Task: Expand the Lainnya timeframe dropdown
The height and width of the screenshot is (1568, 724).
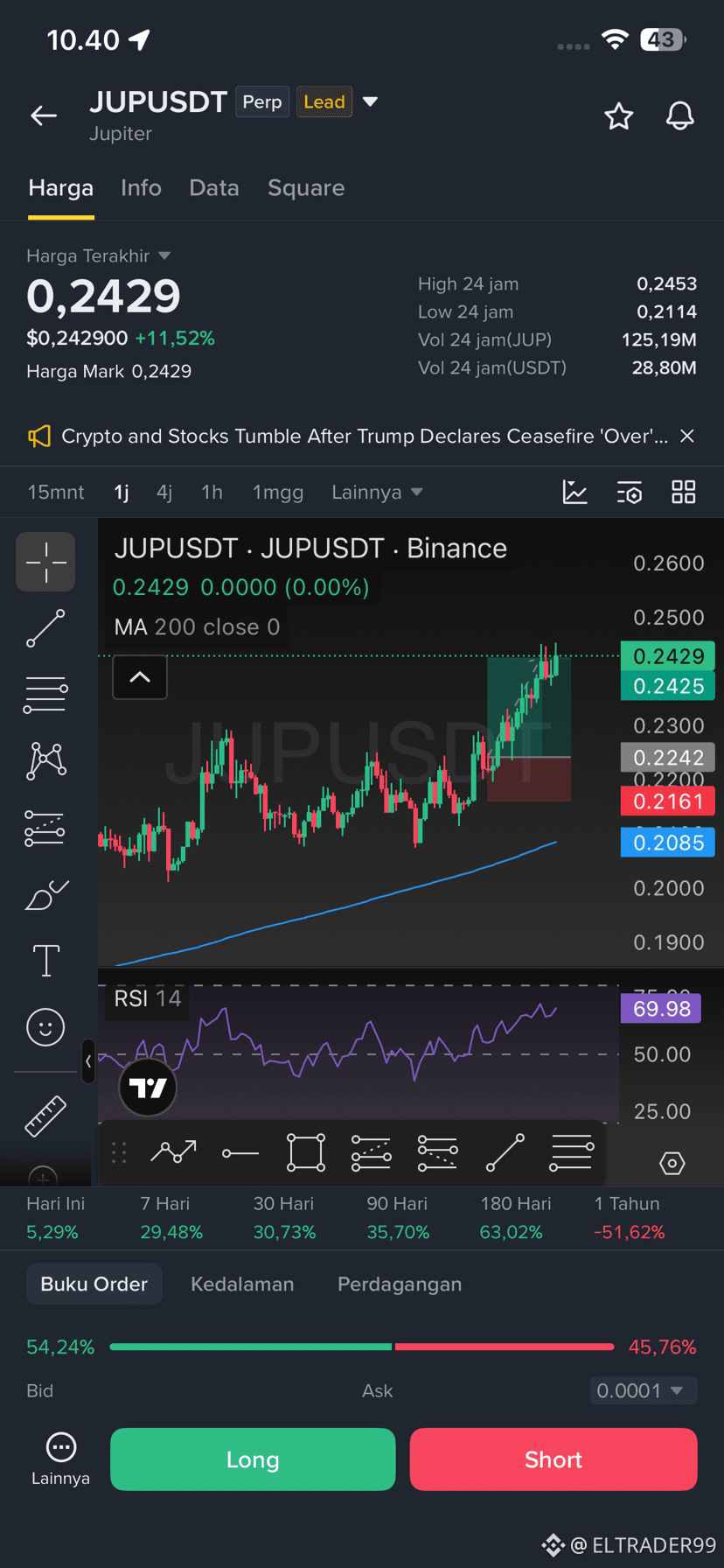Action: [377, 493]
